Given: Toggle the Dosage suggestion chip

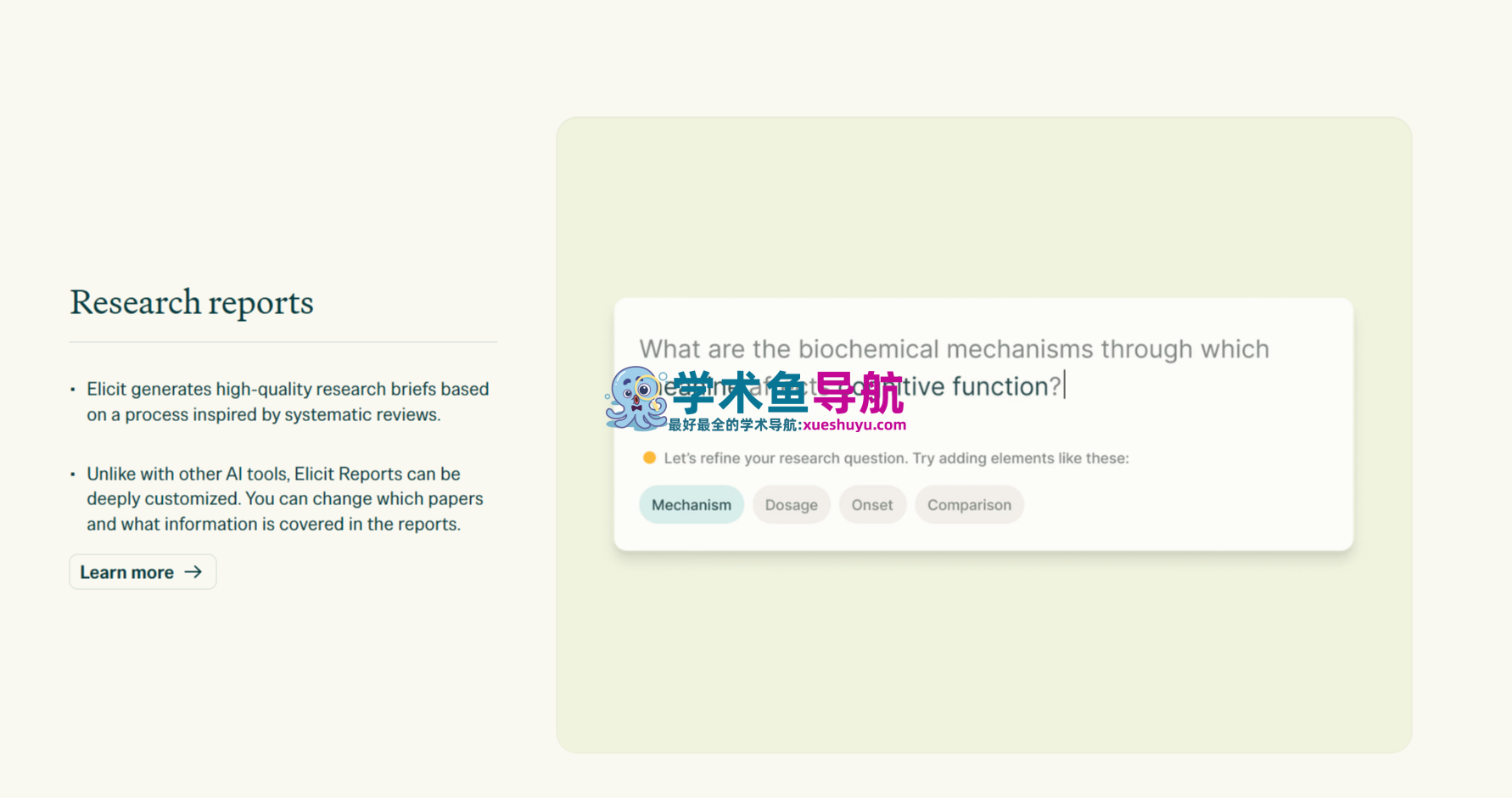Looking at the screenshot, I should pos(791,505).
